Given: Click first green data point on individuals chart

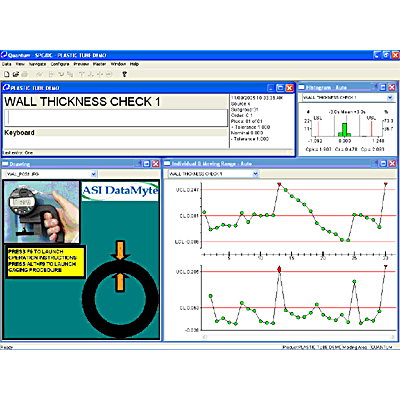Looking at the screenshot, I should [x=204, y=212].
